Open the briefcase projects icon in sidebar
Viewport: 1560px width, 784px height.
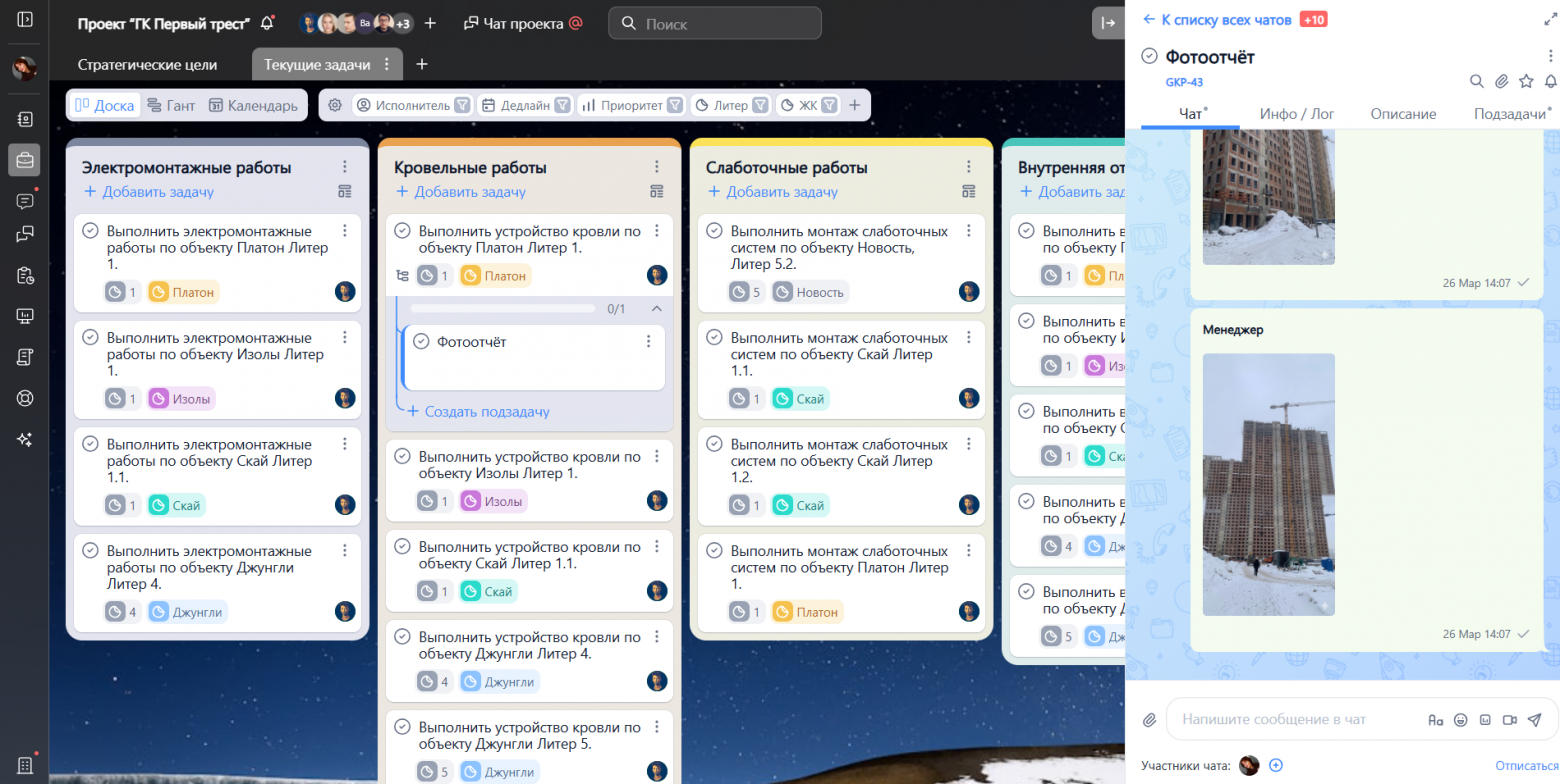[x=25, y=159]
